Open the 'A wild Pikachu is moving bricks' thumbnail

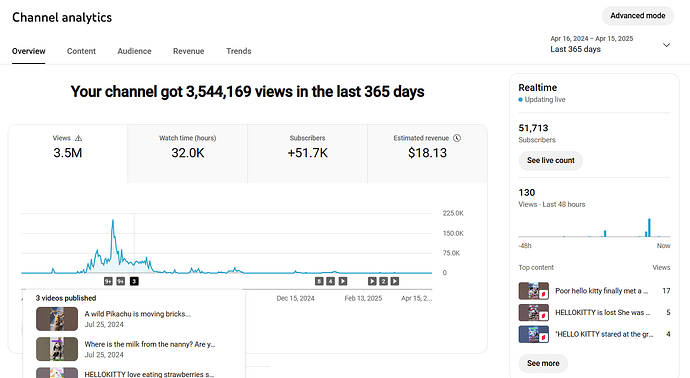tap(57, 319)
